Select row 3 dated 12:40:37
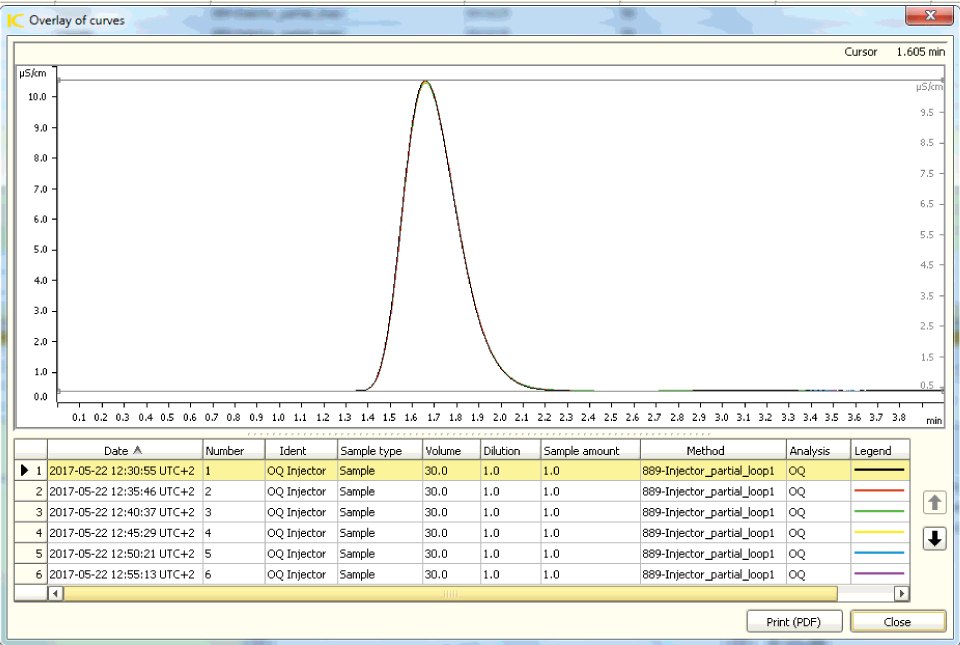Screen dimensions: 960x645 click(x=122, y=512)
